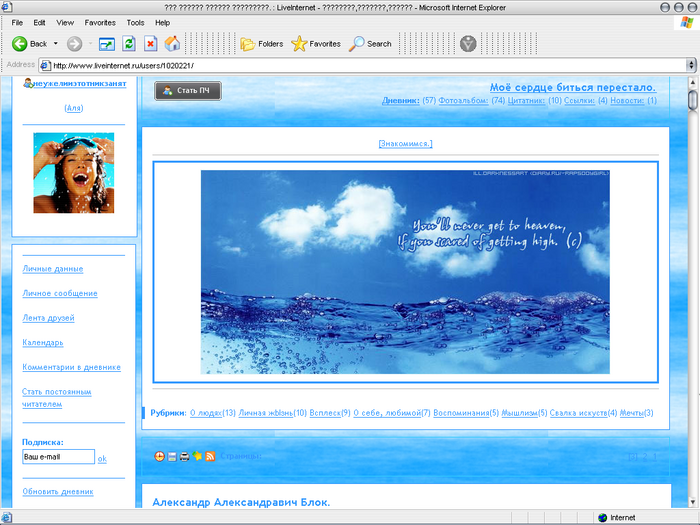Image resolution: width=700 pixels, height=525 pixels.
Task: Open the Мышлизм rubric link
Action: (x=520, y=413)
